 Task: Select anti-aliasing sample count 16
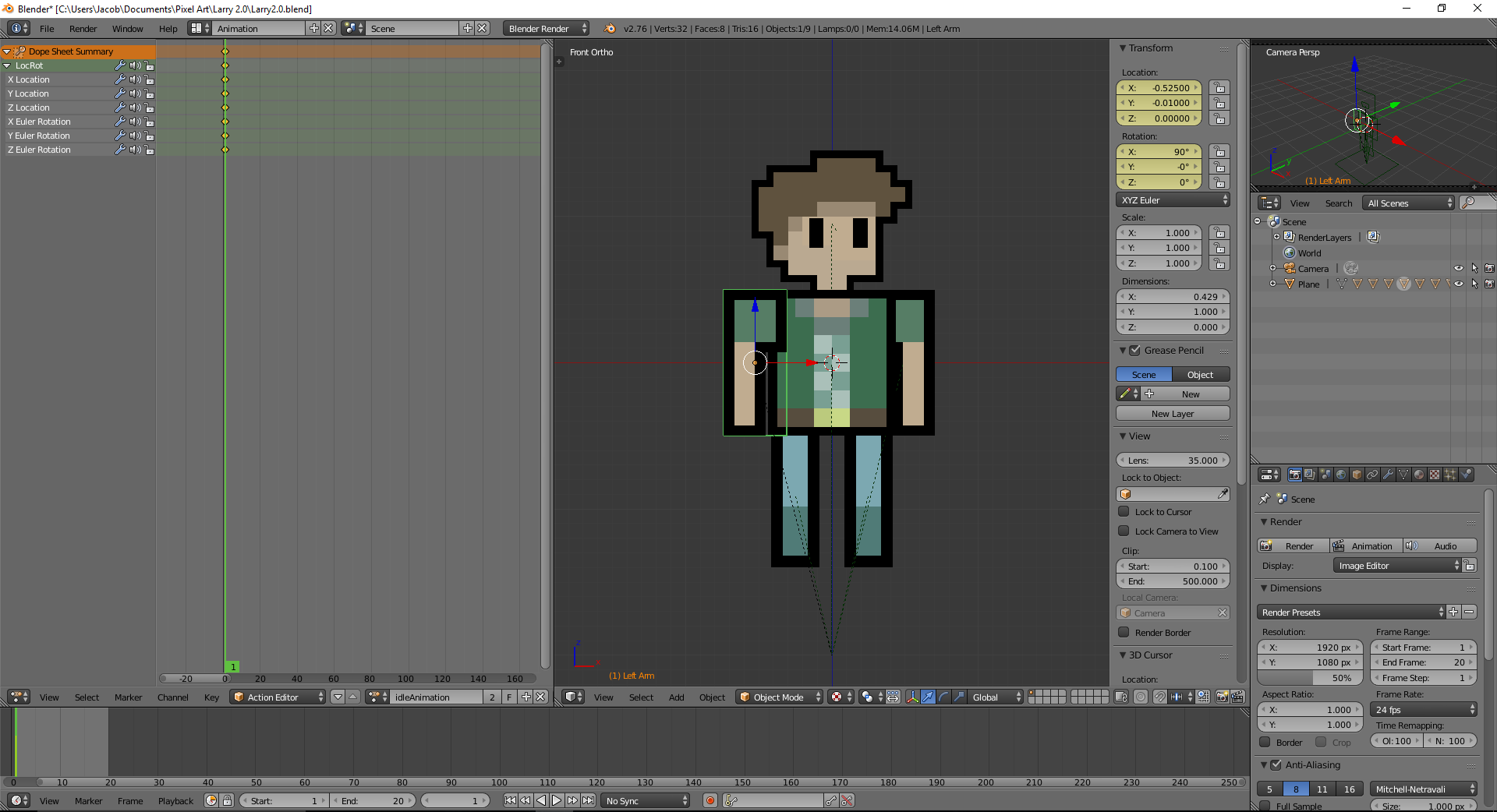click(x=1349, y=789)
